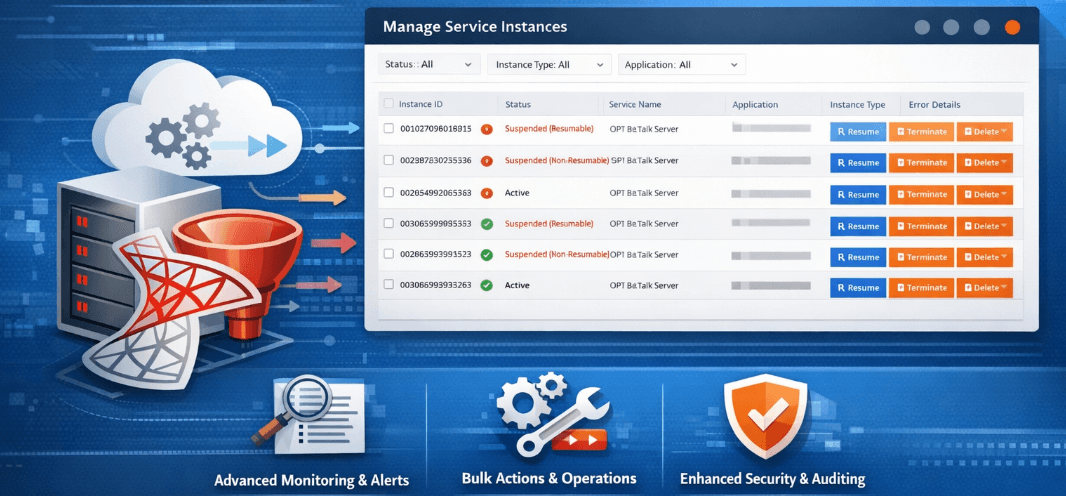
Task: Click the Manage Service Instances window title
Action: pos(475,28)
